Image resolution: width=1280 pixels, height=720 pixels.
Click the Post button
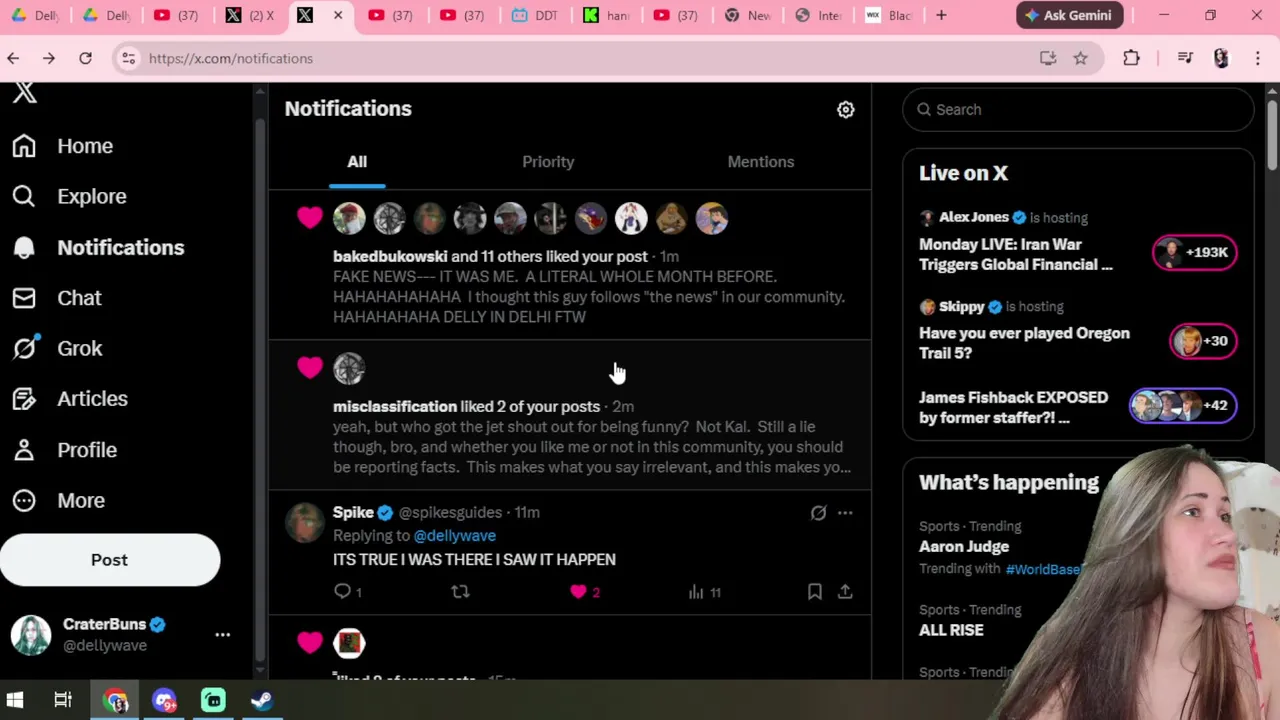click(x=110, y=560)
